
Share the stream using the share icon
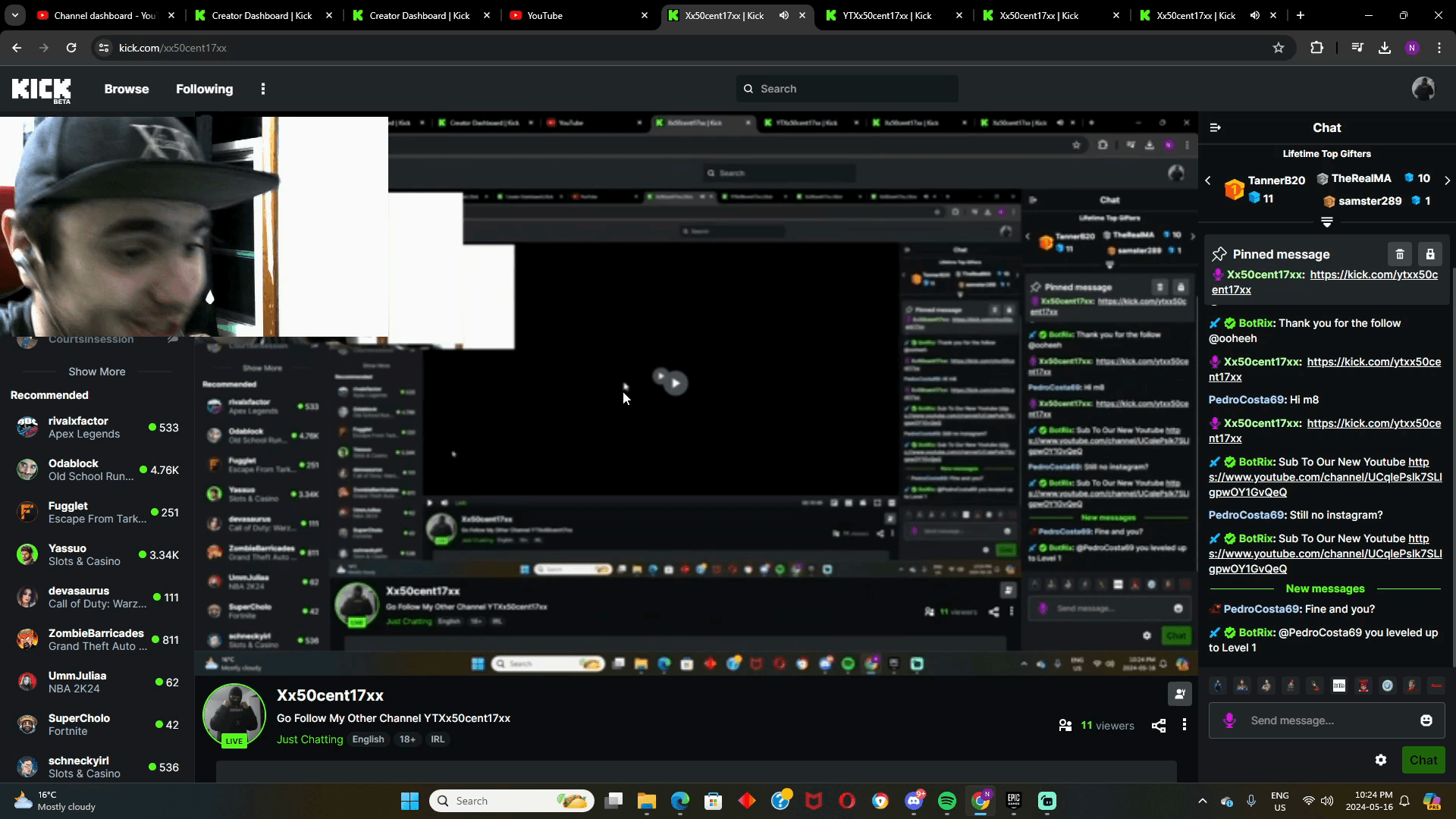click(1159, 726)
